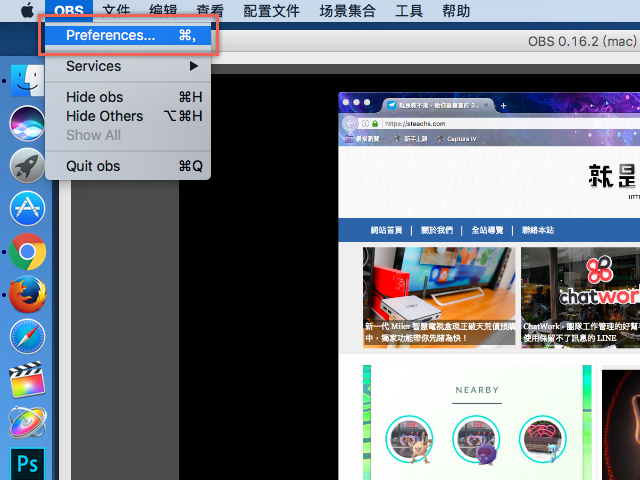Open App Store from the dock

pos(27,209)
